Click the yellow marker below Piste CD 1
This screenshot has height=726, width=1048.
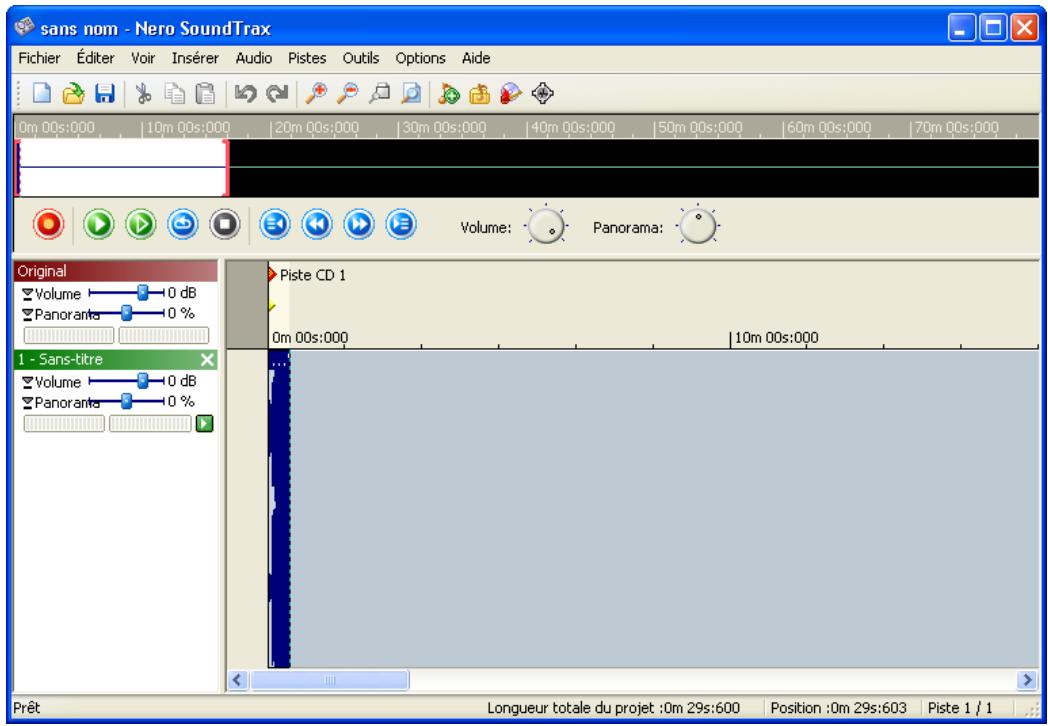point(271,307)
